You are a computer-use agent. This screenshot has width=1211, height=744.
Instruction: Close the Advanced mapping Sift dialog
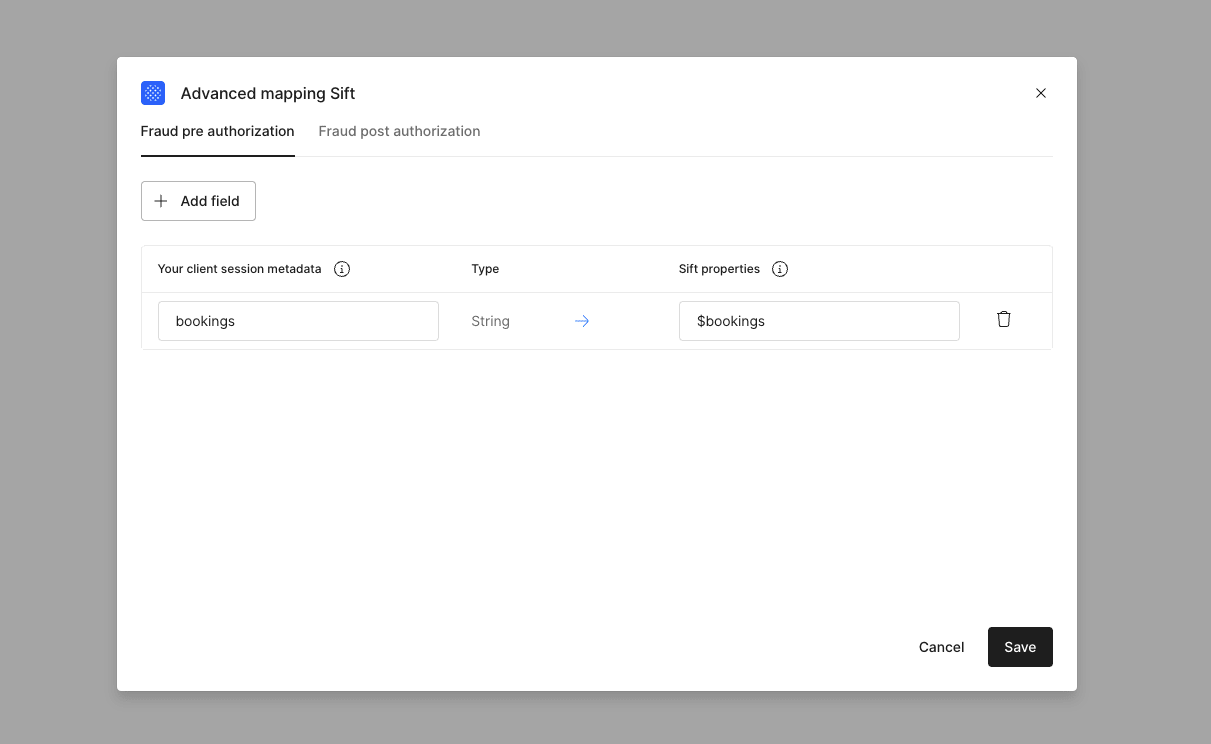[1041, 93]
